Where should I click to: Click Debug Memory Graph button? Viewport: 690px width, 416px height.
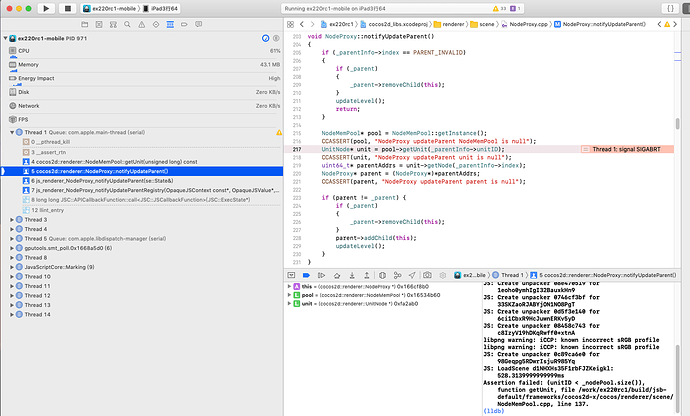point(397,275)
